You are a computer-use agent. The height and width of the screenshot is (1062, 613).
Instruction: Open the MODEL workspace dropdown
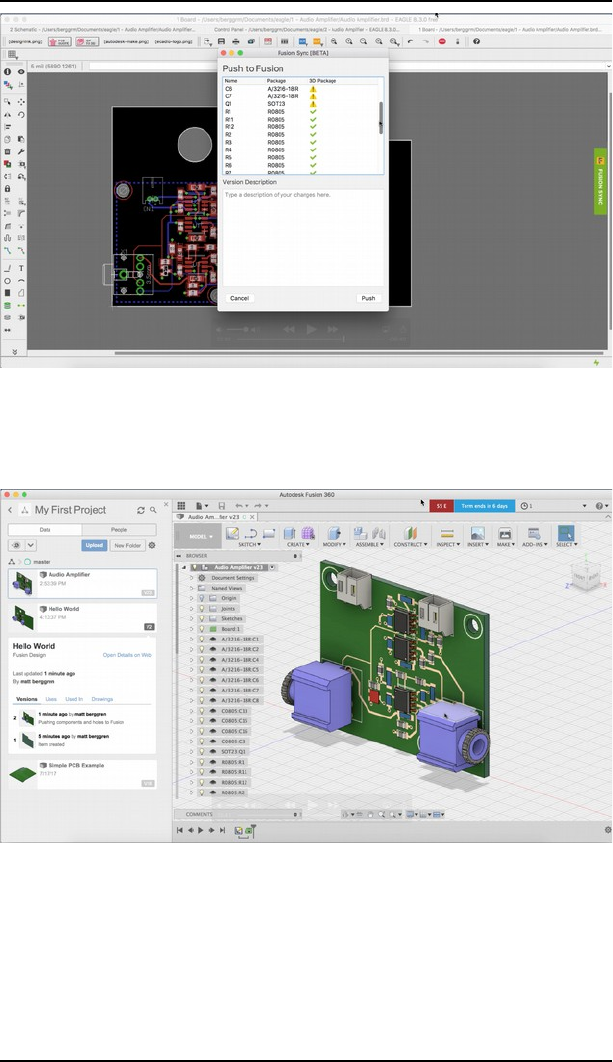pos(200,536)
